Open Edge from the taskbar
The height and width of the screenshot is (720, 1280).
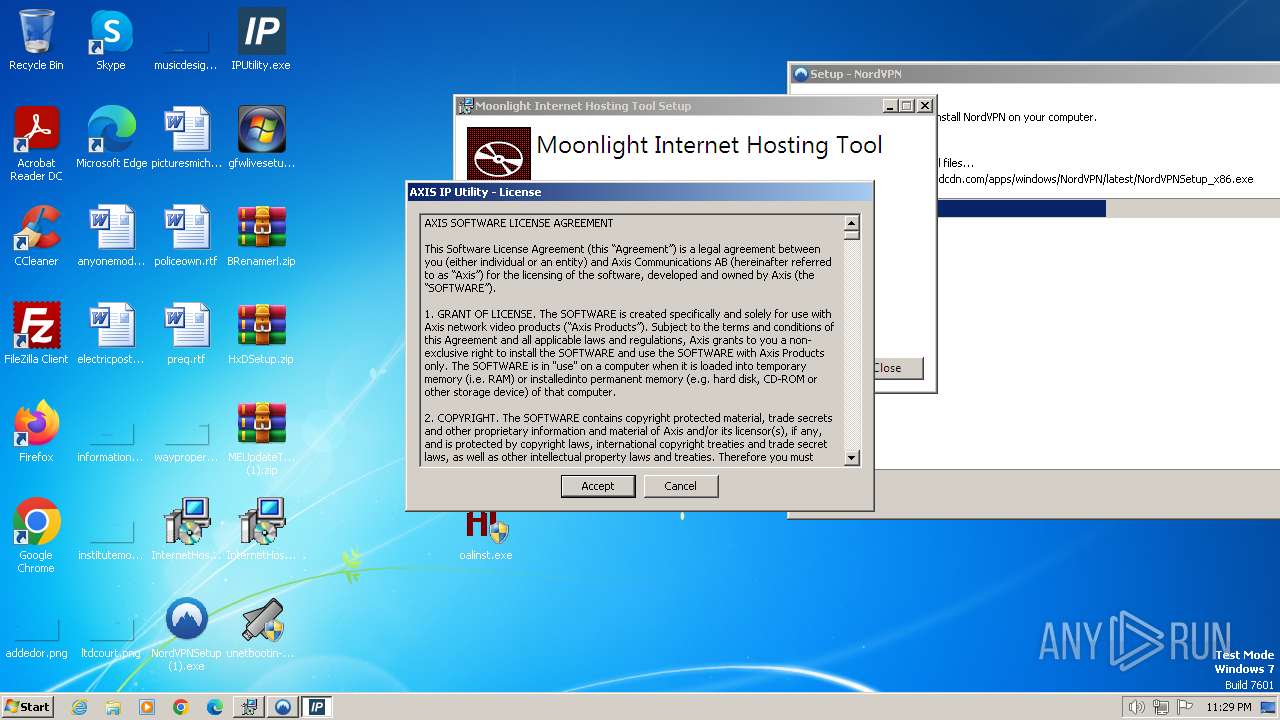(215, 707)
